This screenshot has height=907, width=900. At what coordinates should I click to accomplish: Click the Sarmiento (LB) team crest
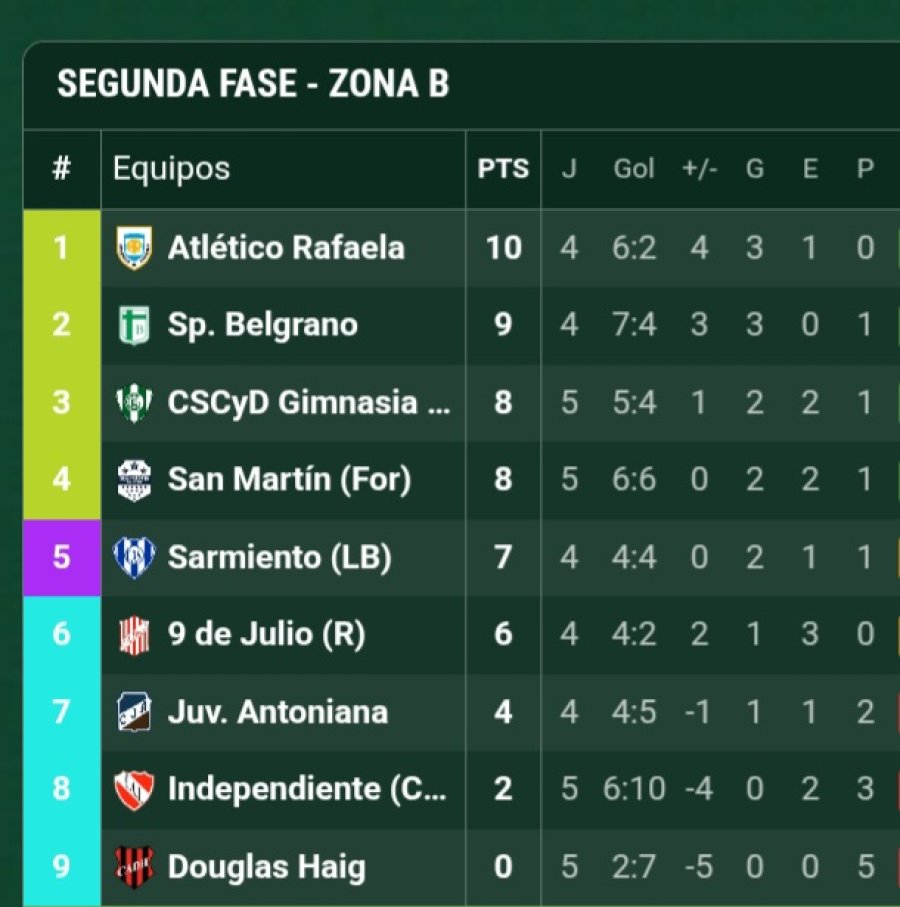[x=134, y=557]
